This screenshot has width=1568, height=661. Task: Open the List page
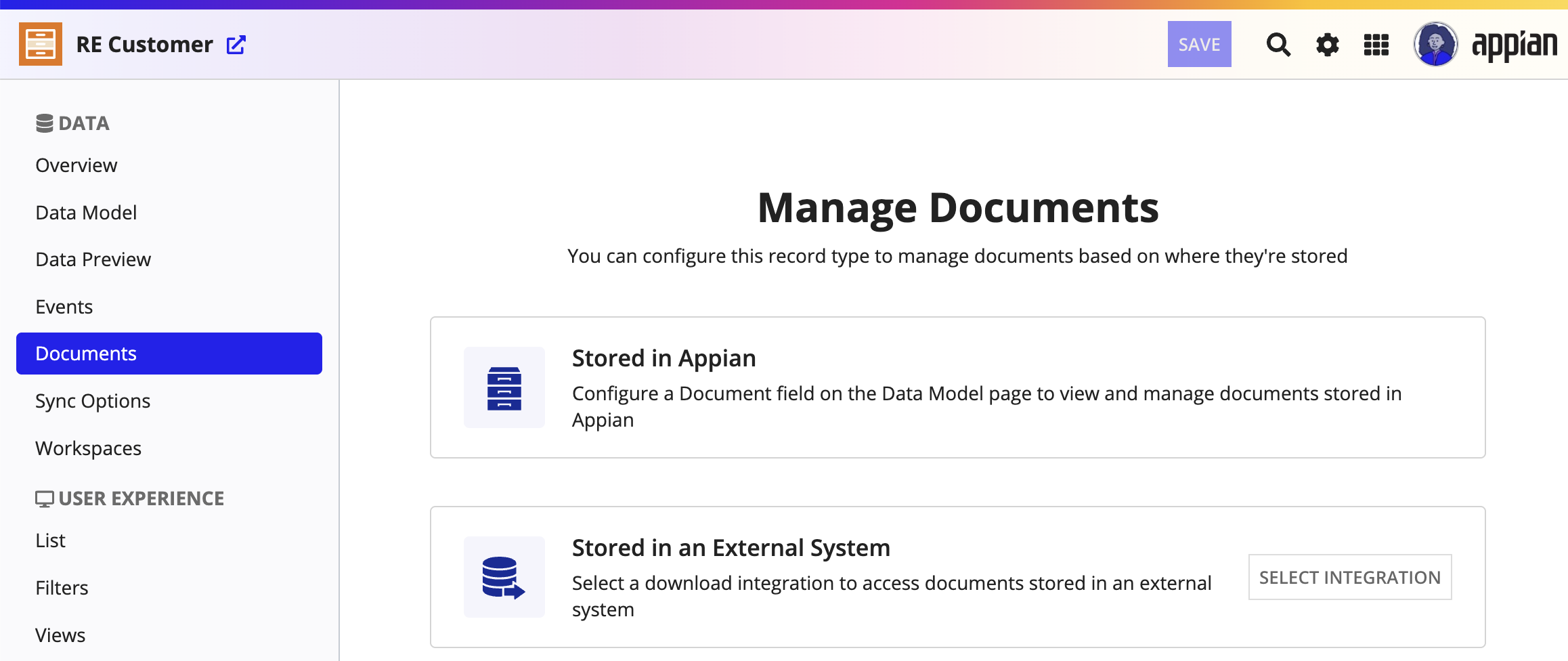[51, 540]
